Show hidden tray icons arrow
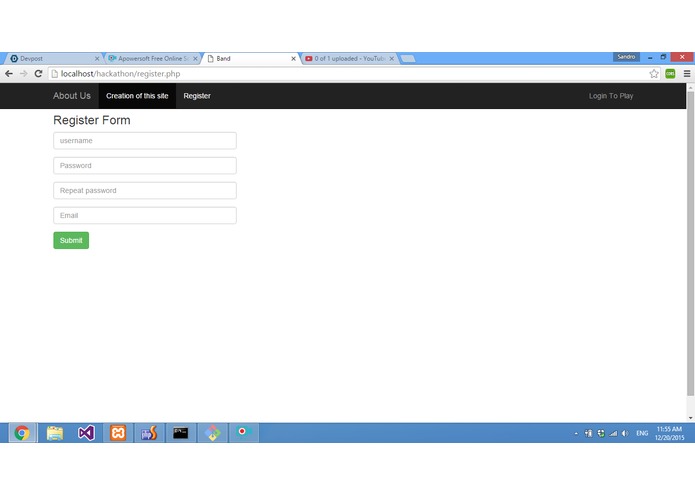 click(x=576, y=433)
